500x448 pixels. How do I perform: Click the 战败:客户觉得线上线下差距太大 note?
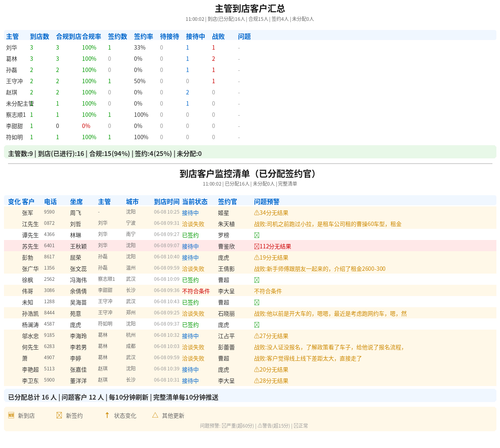(308, 358)
